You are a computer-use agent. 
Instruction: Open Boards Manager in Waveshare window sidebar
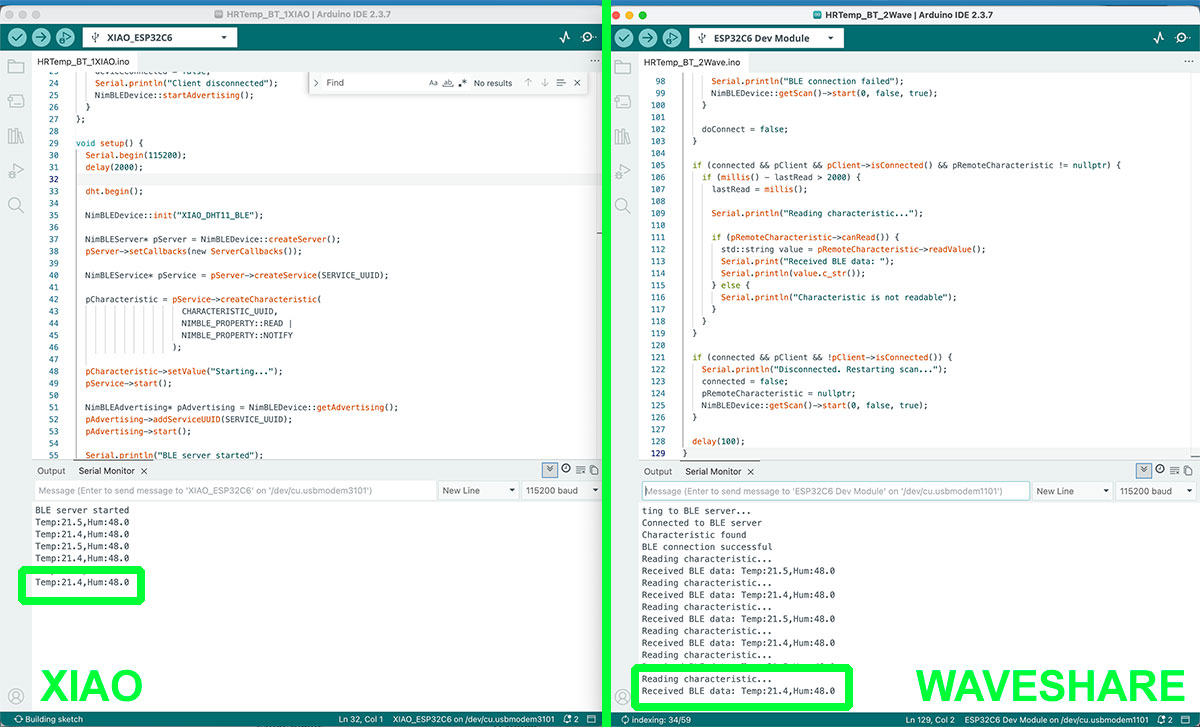[622, 101]
